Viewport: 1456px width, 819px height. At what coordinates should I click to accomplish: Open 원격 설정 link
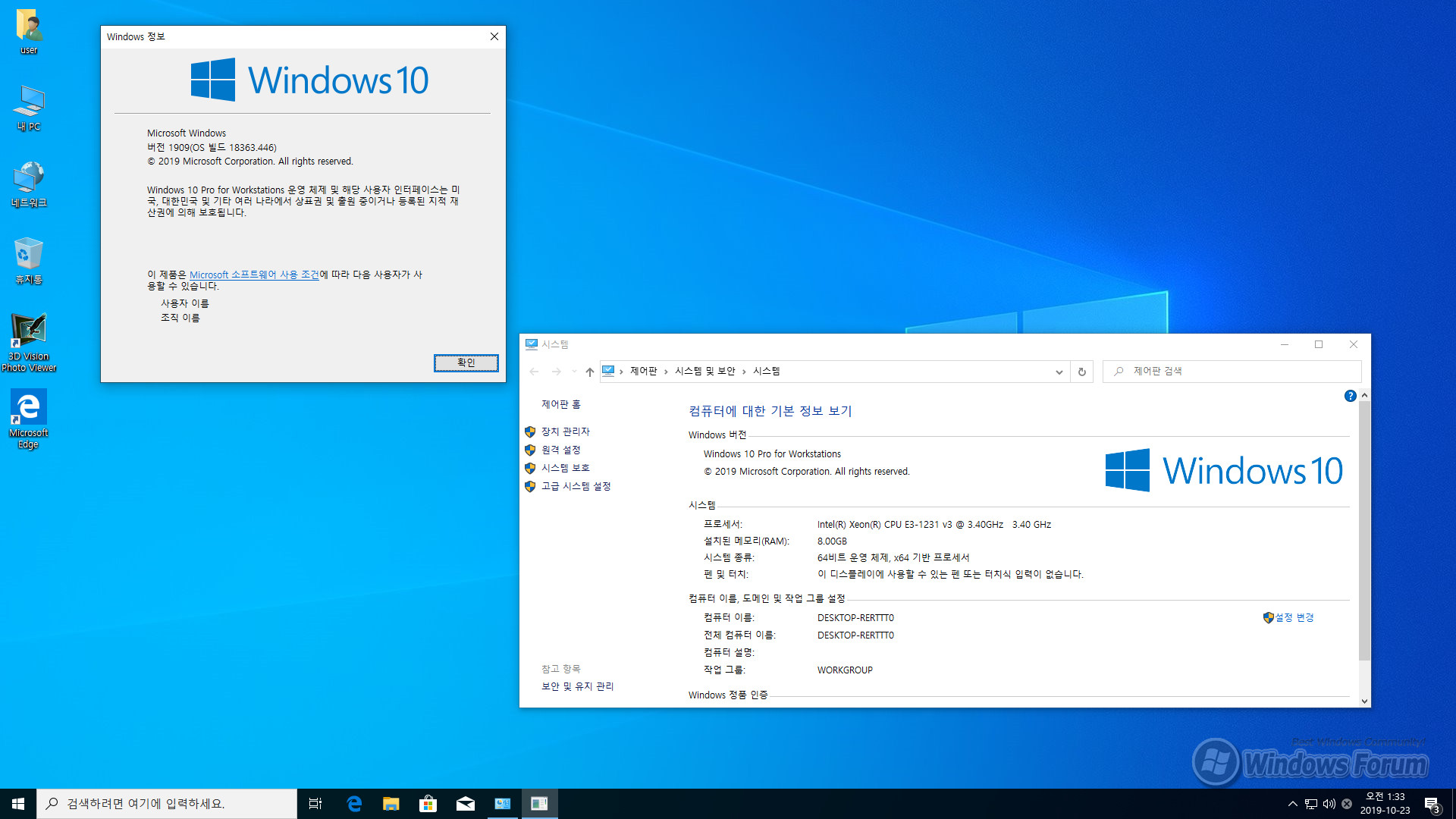[x=560, y=450]
